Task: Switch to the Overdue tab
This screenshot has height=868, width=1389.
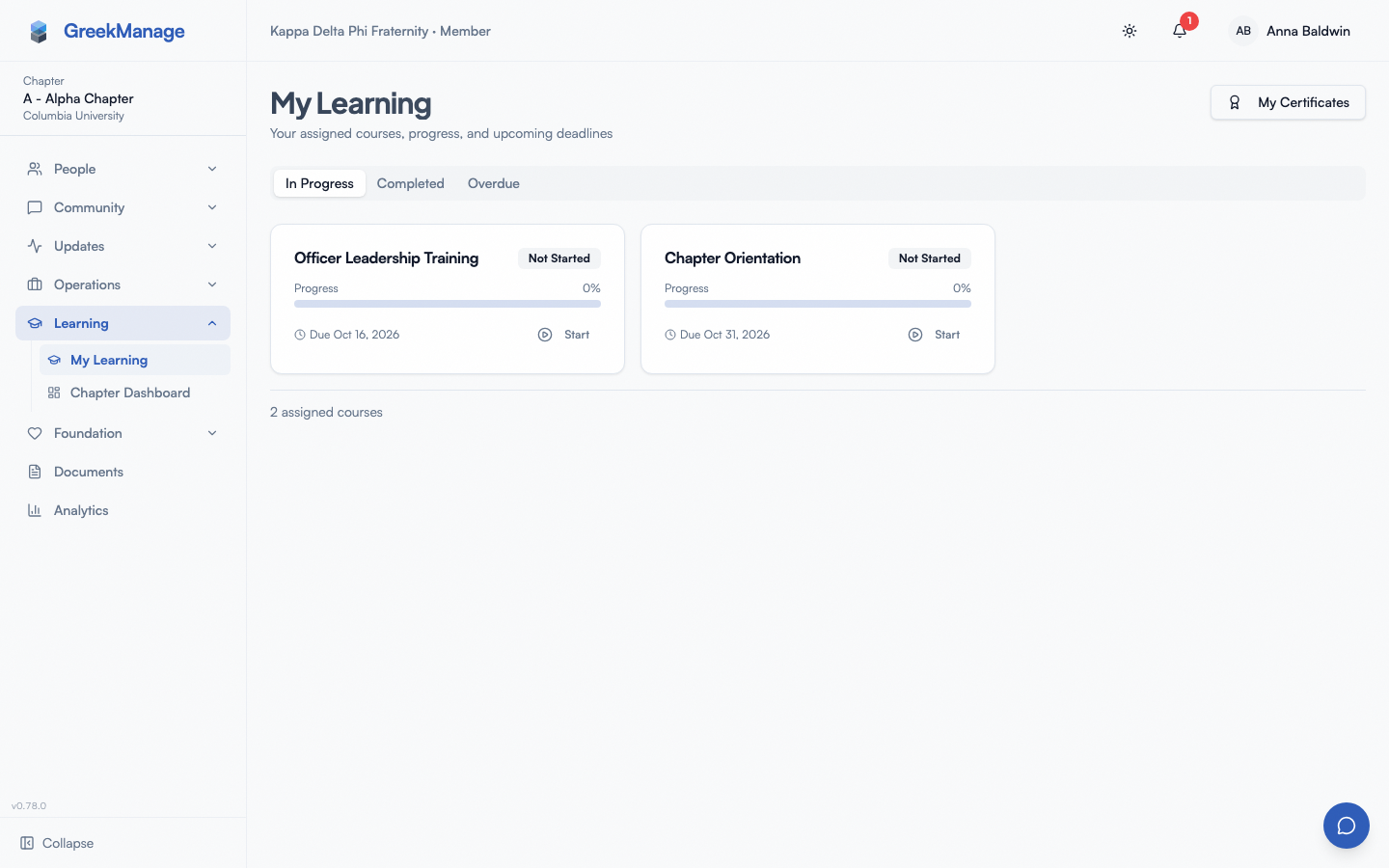Action: click(x=494, y=183)
